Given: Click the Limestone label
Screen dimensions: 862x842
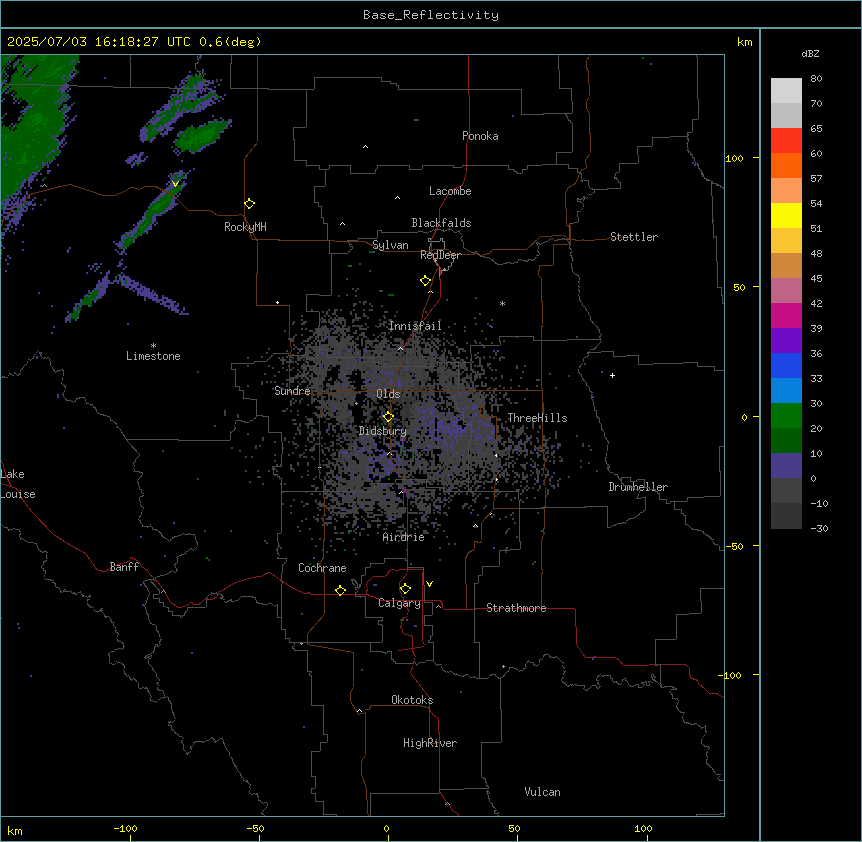Looking at the screenshot, I should pyautogui.click(x=153, y=356).
